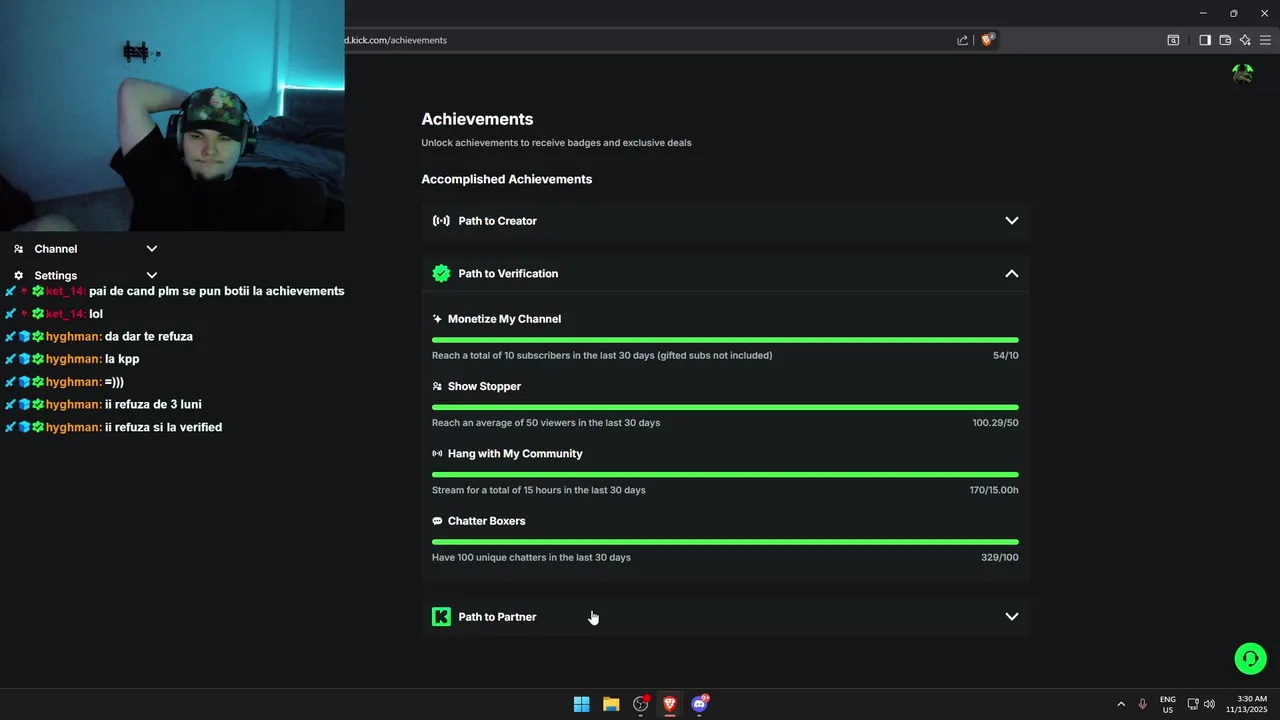Click the microphone tray icon
Screen dimensions: 1280x720
coord(1142,704)
